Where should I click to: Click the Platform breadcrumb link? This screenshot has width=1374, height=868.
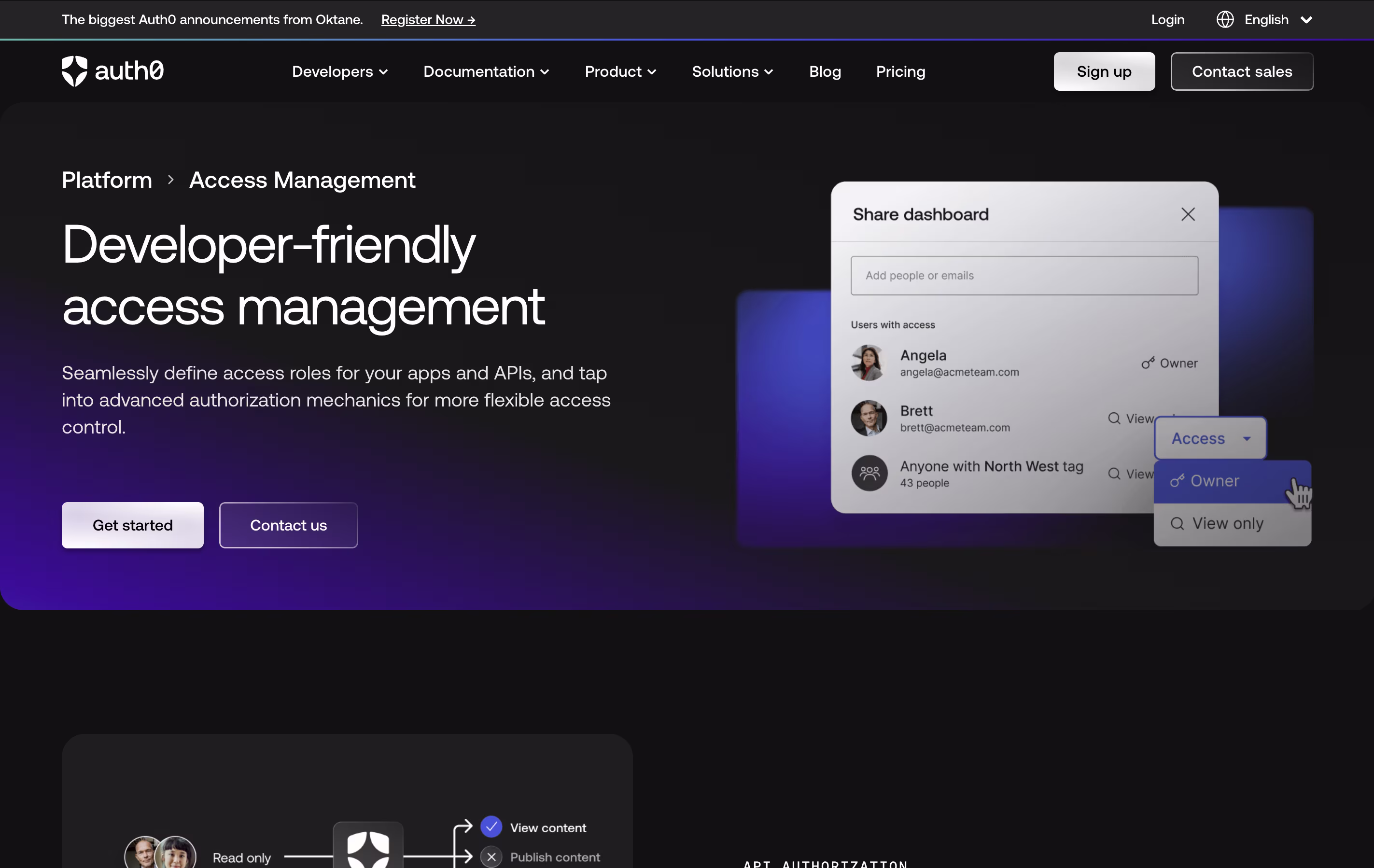[107, 180]
